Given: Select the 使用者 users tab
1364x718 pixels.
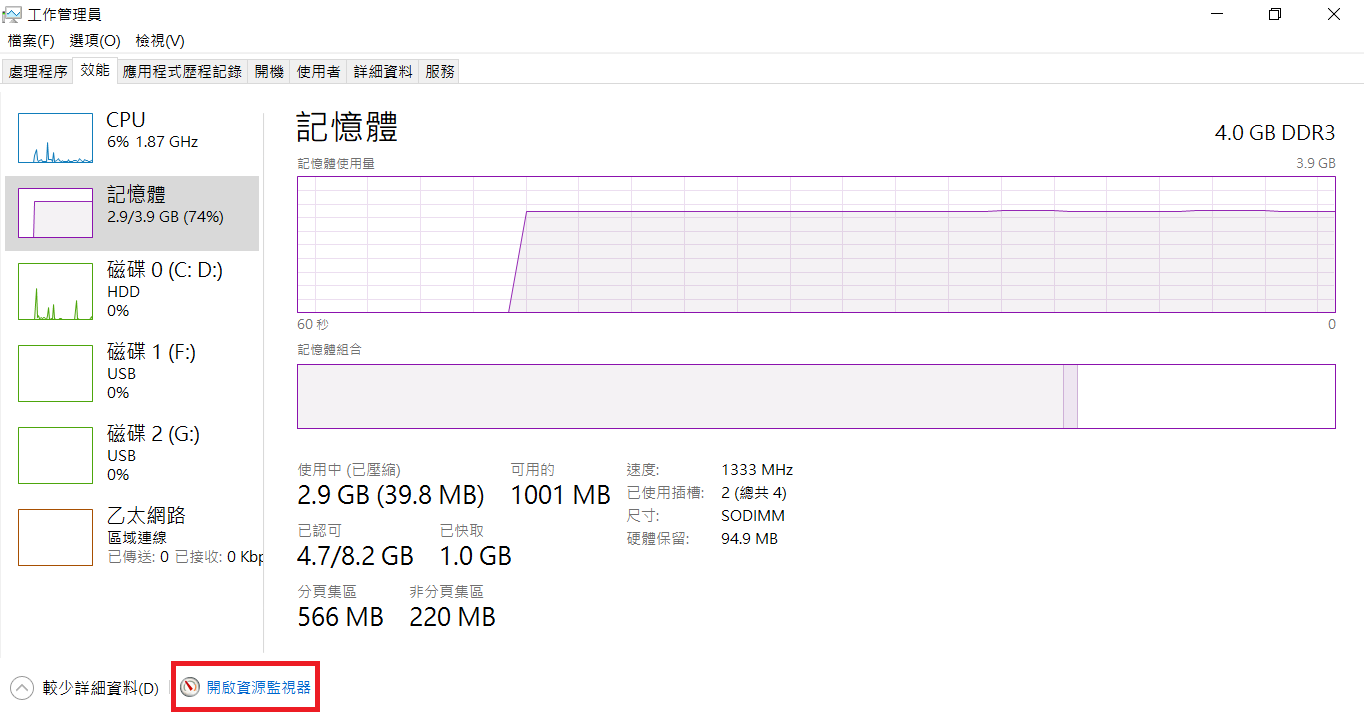Looking at the screenshot, I should click(x=318, y=72).
